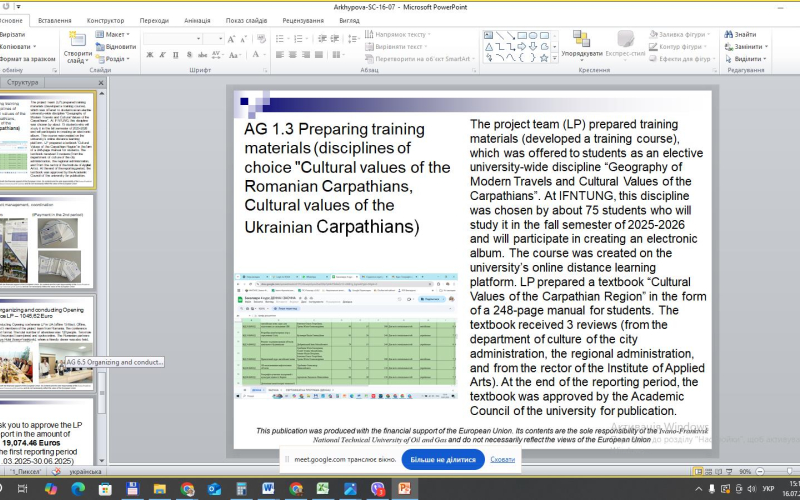Switch to Структура (Outline) pane tab
This screenshot has width=800, height=500.
pos(22,82)
